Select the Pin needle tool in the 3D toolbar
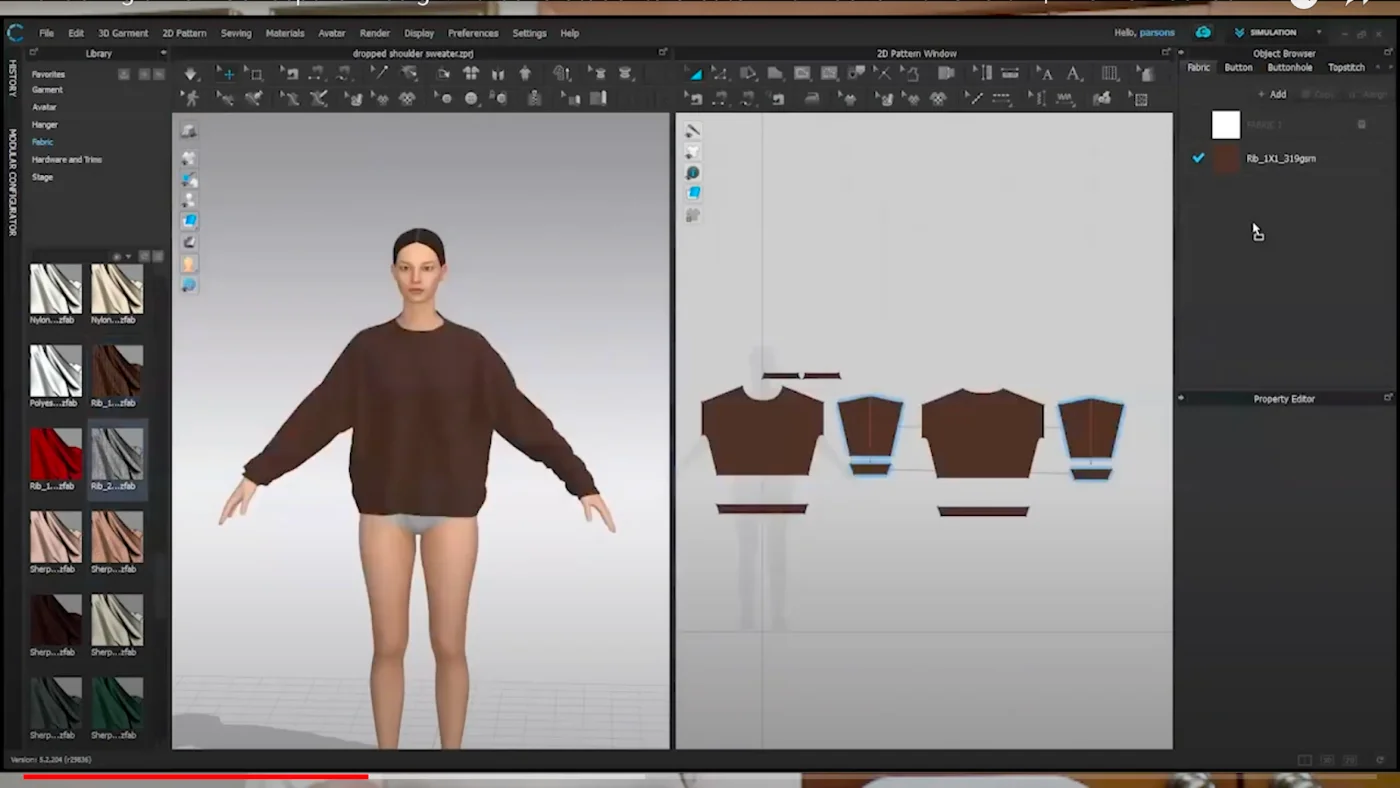Screen dimensions: 1400x788 [380, 74]
